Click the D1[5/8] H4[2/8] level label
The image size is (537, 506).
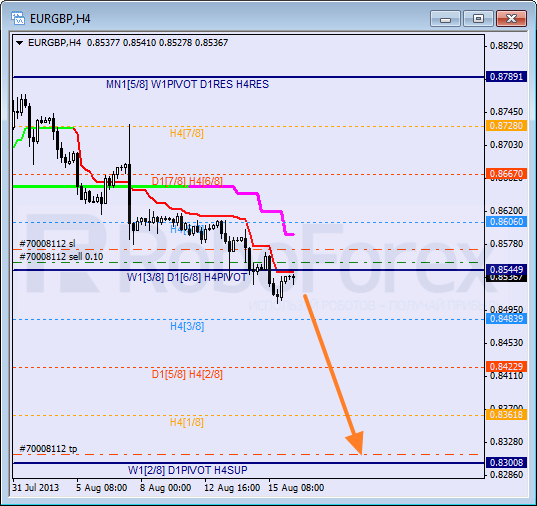click(x=187, y=374)
